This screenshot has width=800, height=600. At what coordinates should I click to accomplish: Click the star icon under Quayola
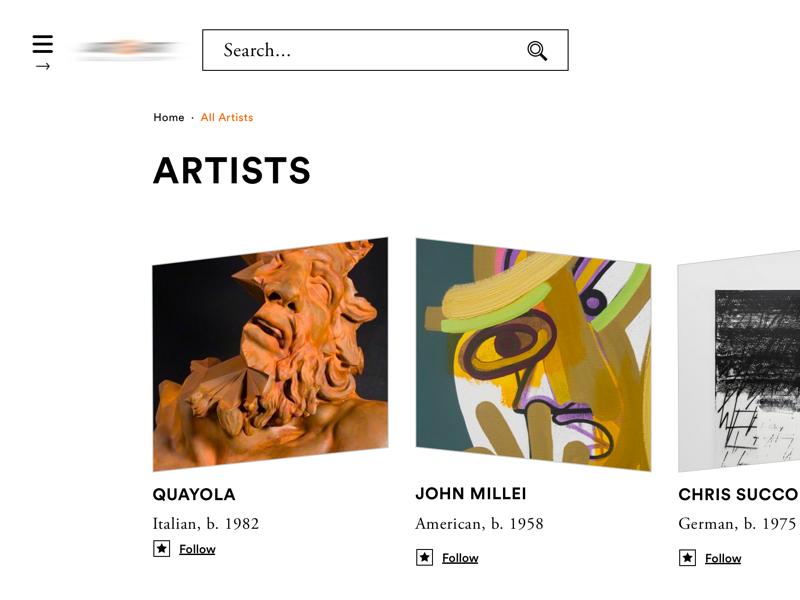[x=161, y=548]
